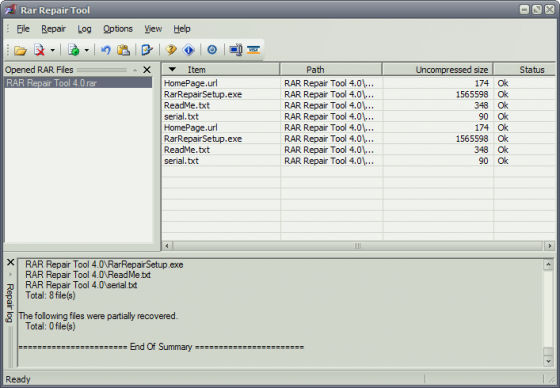Open the Help menu
The image size is (560, 388).
[182, 29]
